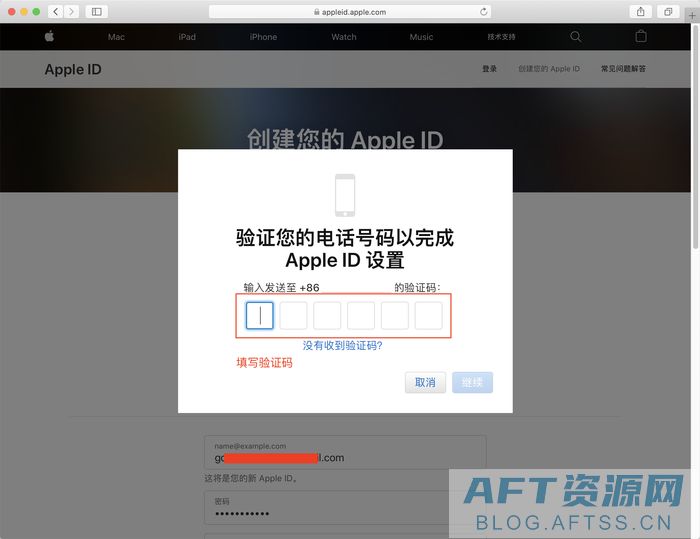The width and height of the screenshot is (700, 539).
Task: Open the Mac menu item
Action: point(116,37)
